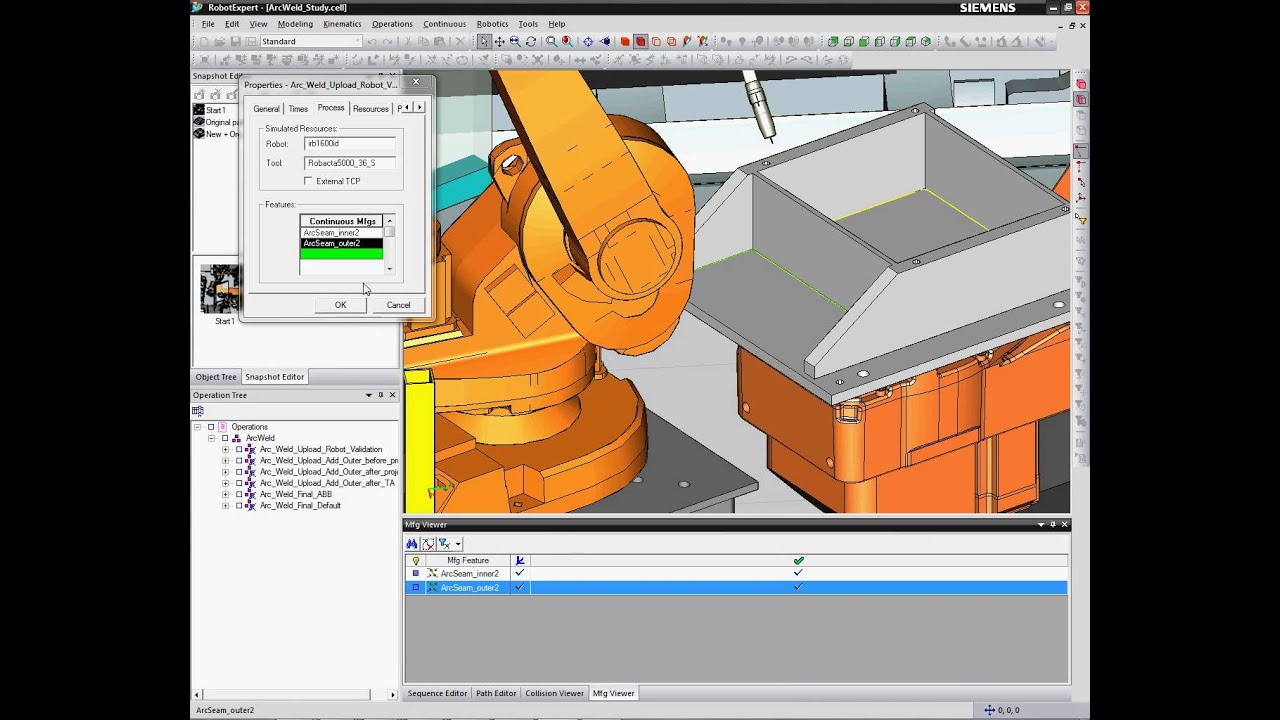The width and height of the screenshot is (1280, 720).
Task: Click the first green 3D view cube icon
Action: pos(833,41)
